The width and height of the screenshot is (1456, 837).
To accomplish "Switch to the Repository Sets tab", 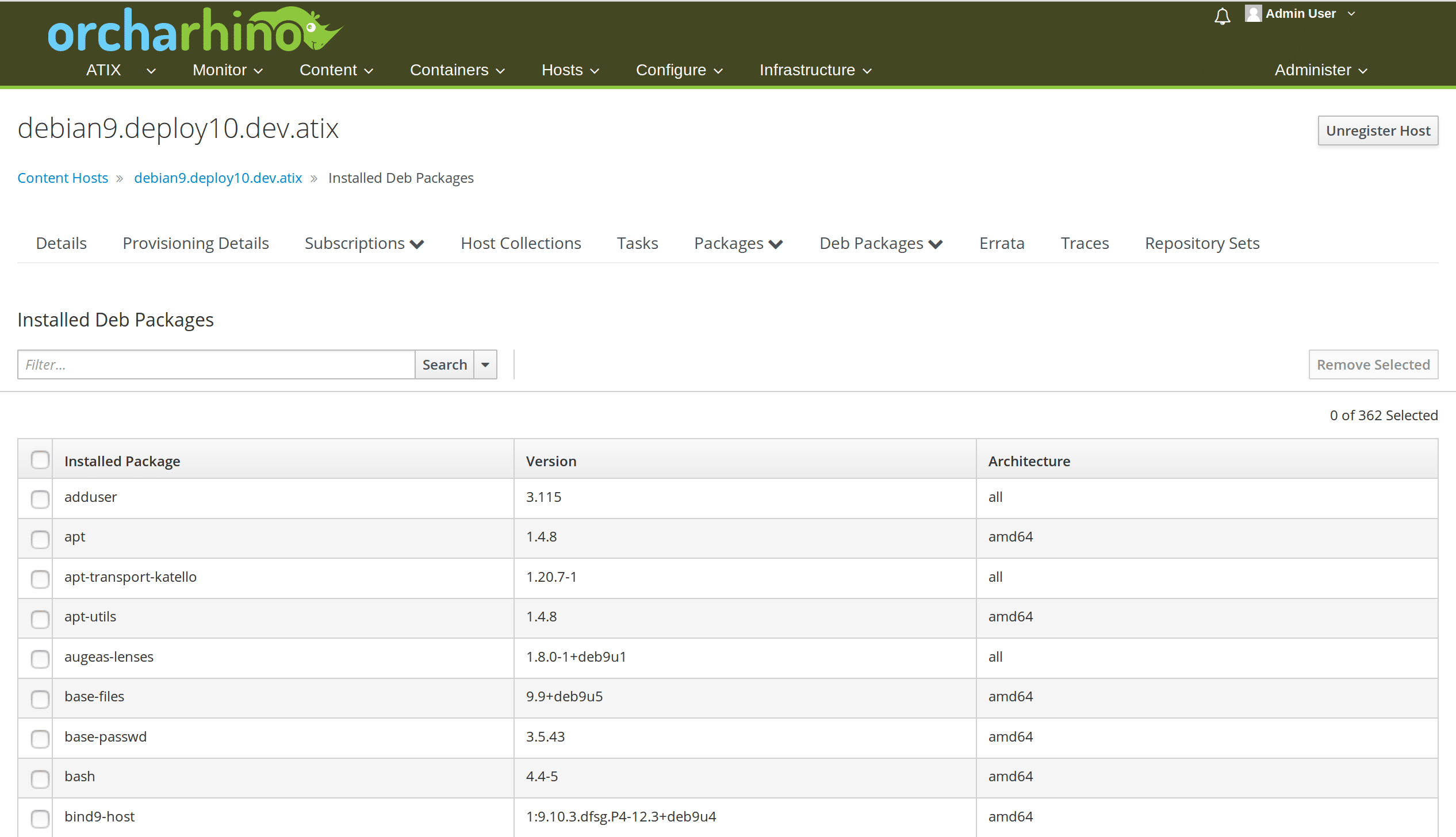I will coord(1201,243).
